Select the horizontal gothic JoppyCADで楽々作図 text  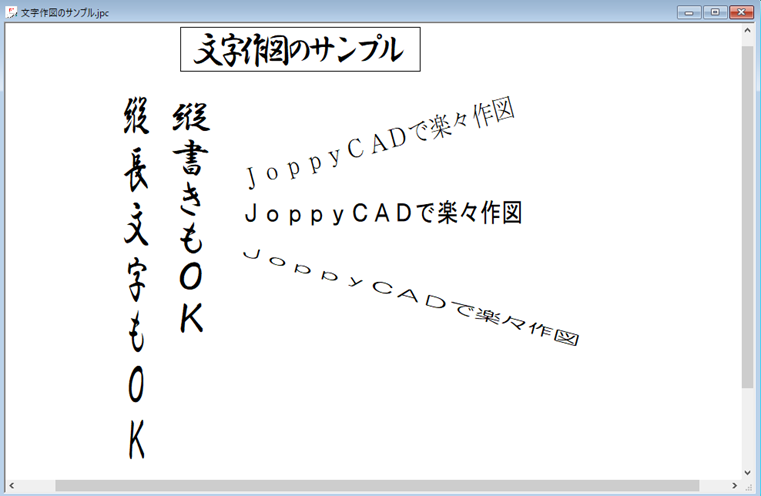click(x=383, y=213)
